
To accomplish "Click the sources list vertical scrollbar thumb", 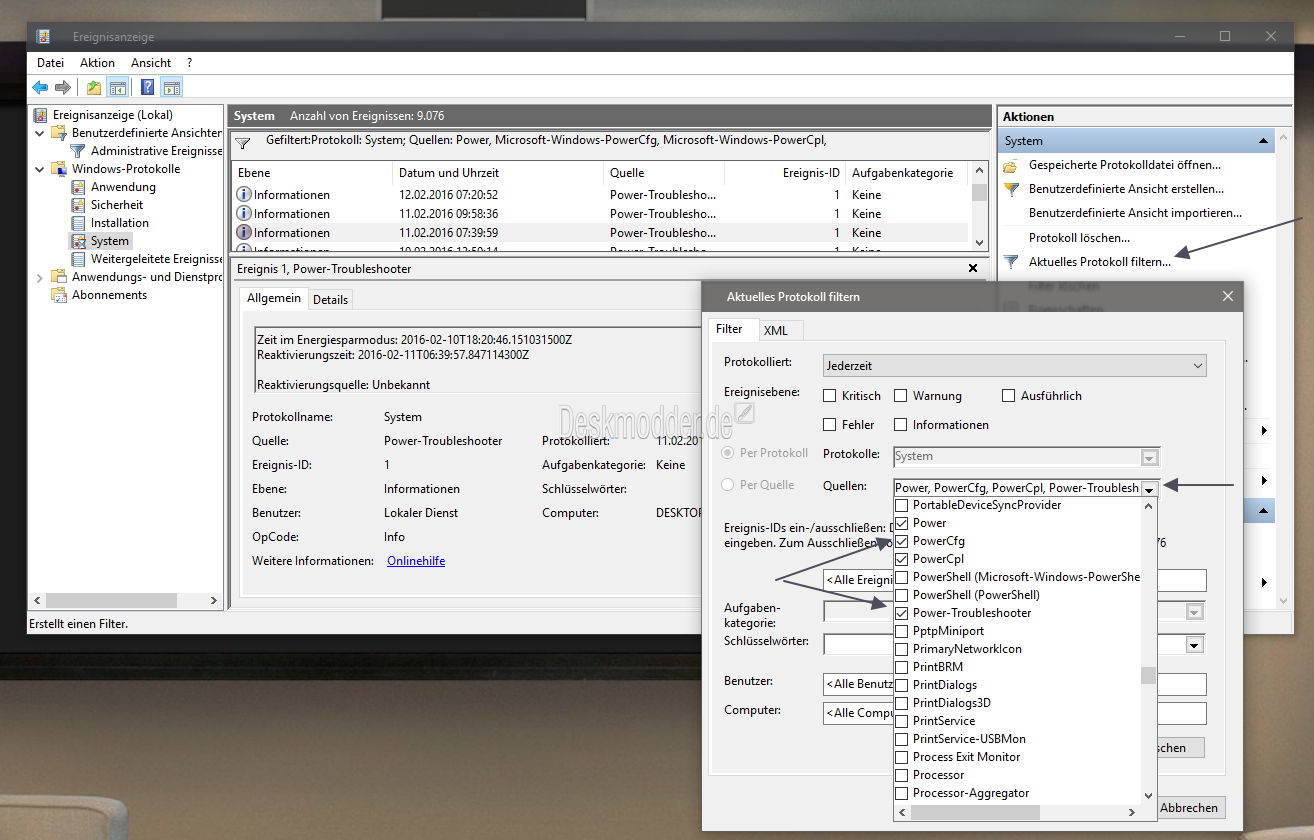I will pyautogui.click(x=1149, y=675).
